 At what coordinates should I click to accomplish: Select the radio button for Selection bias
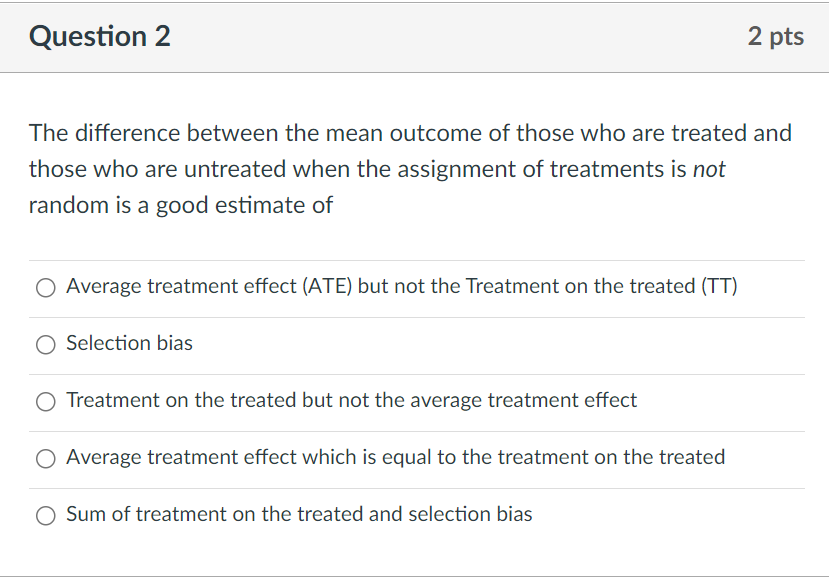coord(45,344)
